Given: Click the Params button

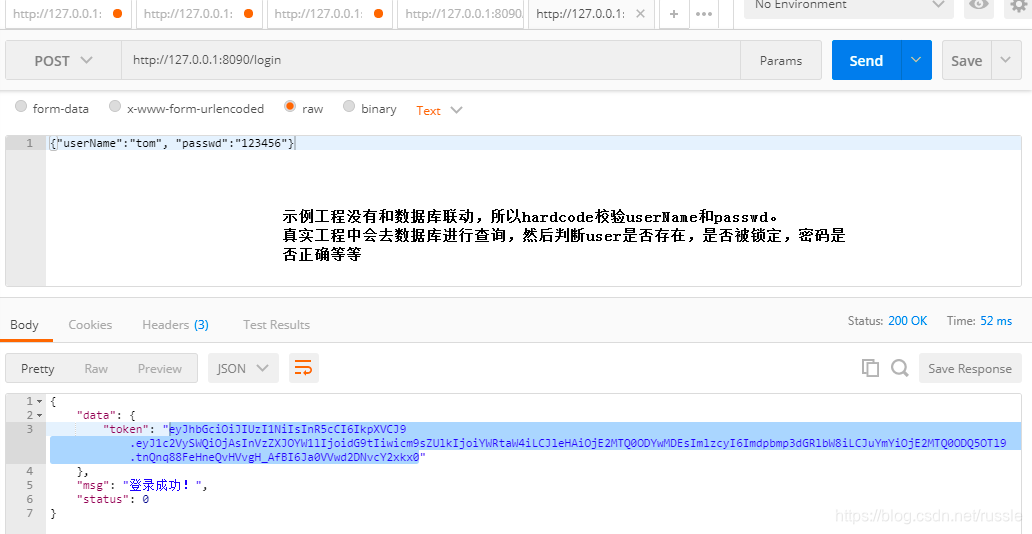Looking at the screenshot, I should coord(781,61).
